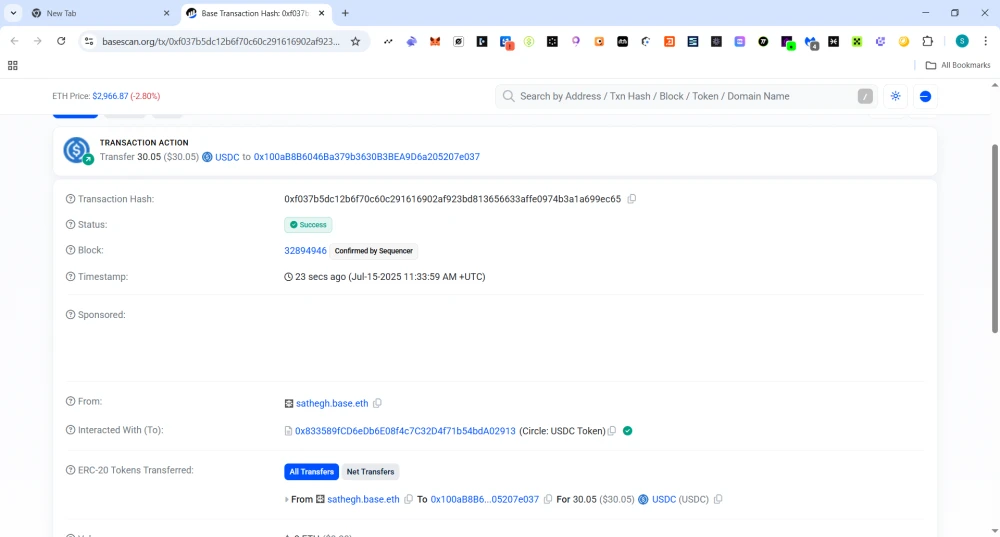Click the Base network icon in header
Image resolution: width=1000 pixels, height=537 pixels.
tap(925, 96)
